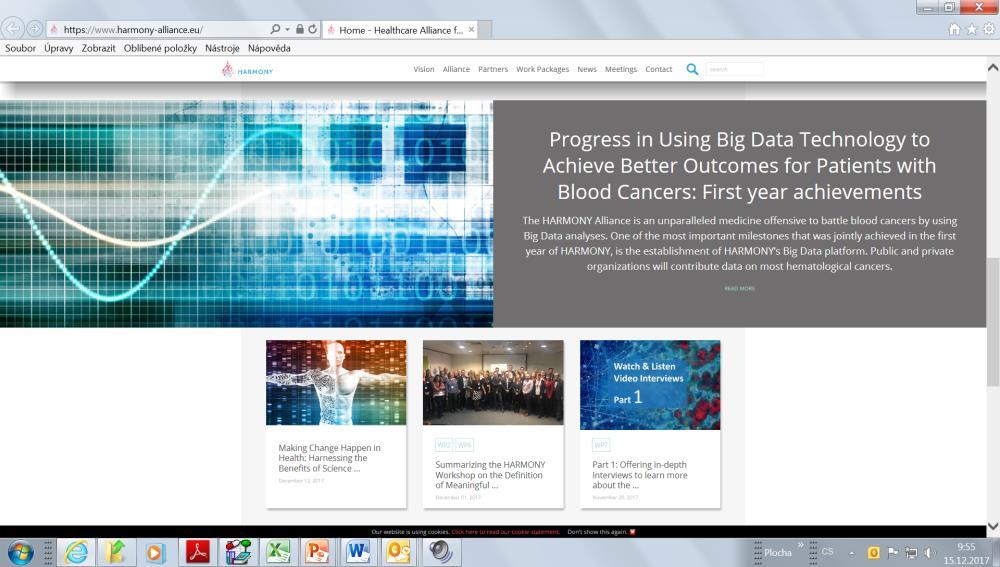
Task: Click the site search input field
Action: [x=734, y=69]
